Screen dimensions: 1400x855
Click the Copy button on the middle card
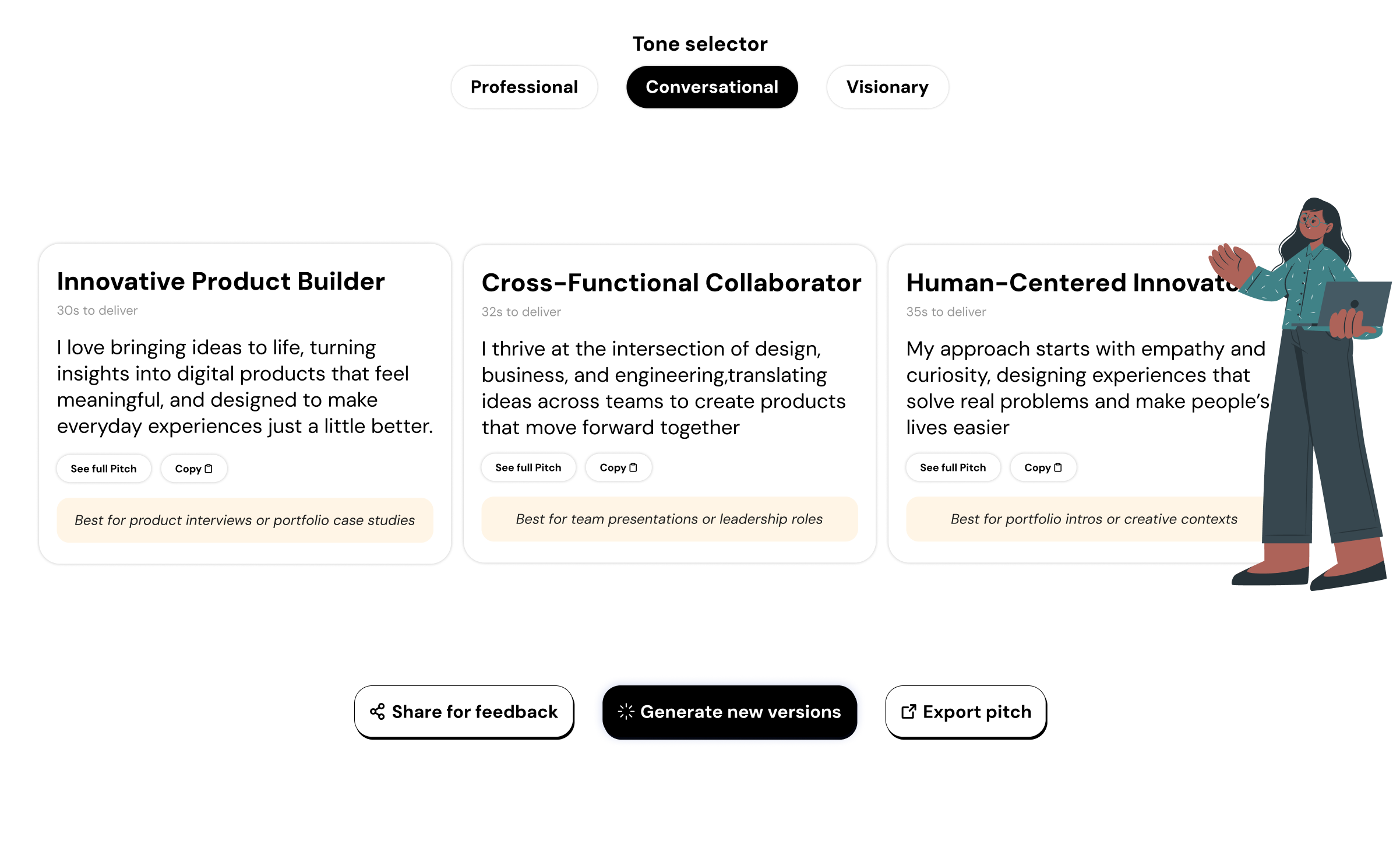[x=618, y=467]
